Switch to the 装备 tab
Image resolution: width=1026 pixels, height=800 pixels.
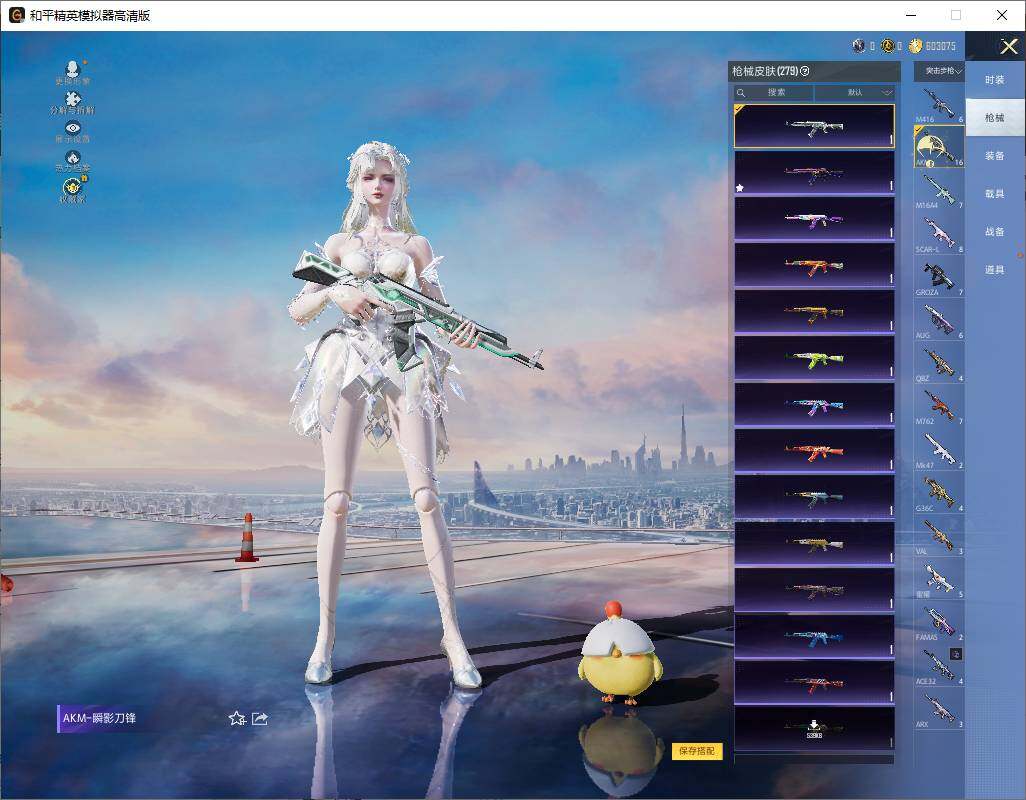click(x=995, y=156)
